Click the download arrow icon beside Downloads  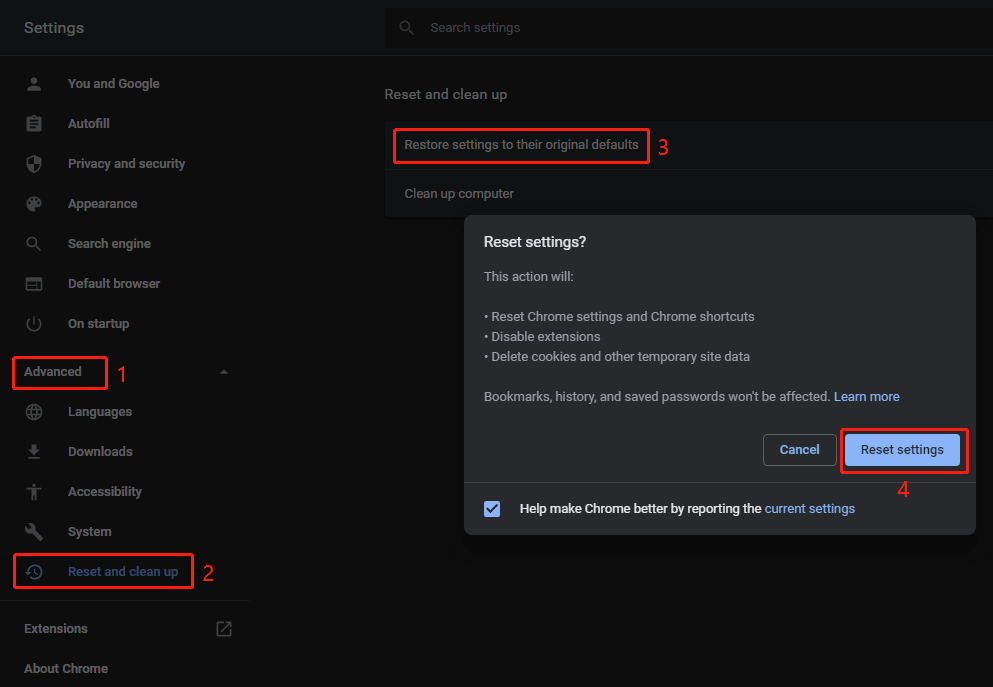(34, 451)
